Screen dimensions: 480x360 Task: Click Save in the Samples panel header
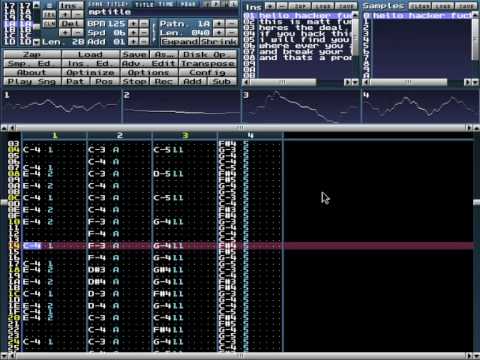pyautogui.click(x=466, y=6)
